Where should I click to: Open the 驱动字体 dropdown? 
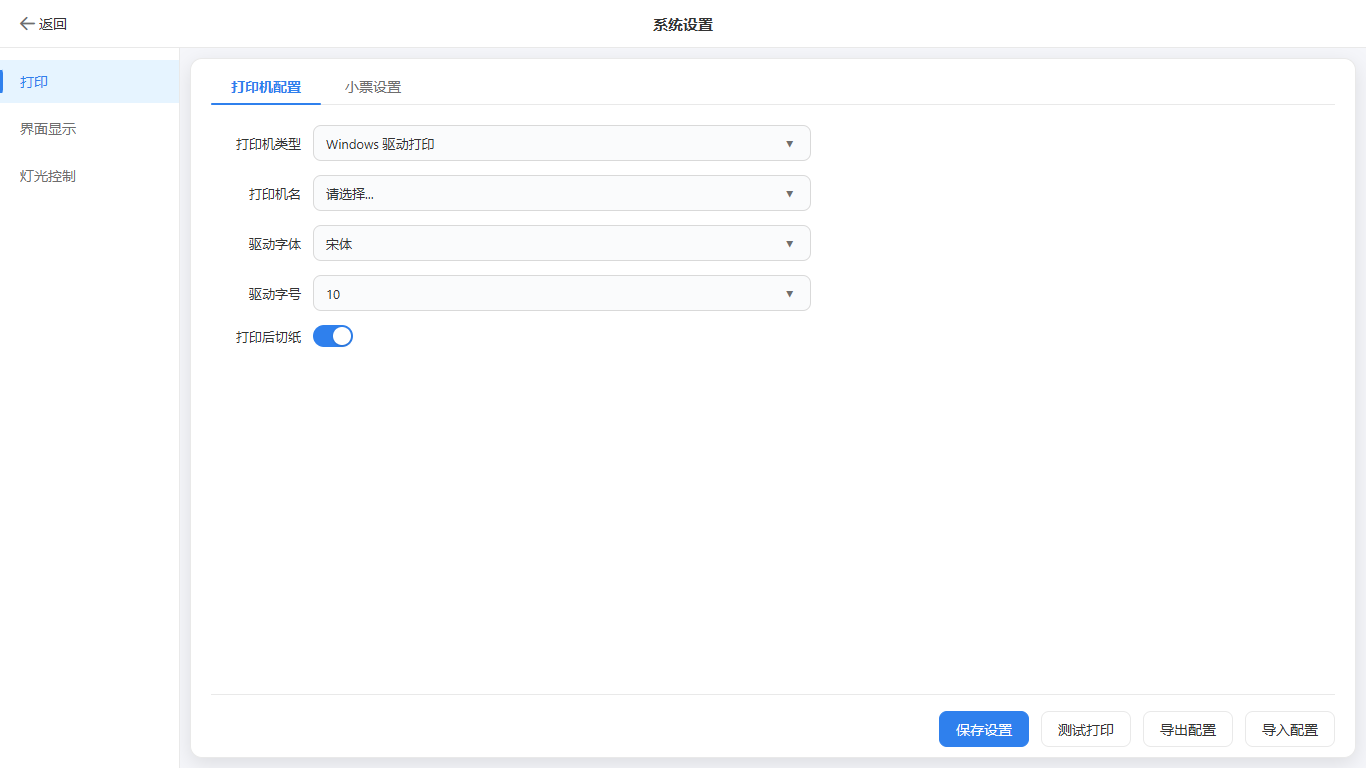point(562,243)
